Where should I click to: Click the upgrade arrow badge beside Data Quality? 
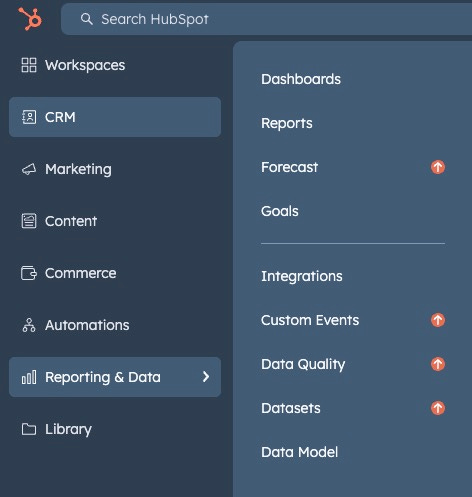[x=438, y=364]
